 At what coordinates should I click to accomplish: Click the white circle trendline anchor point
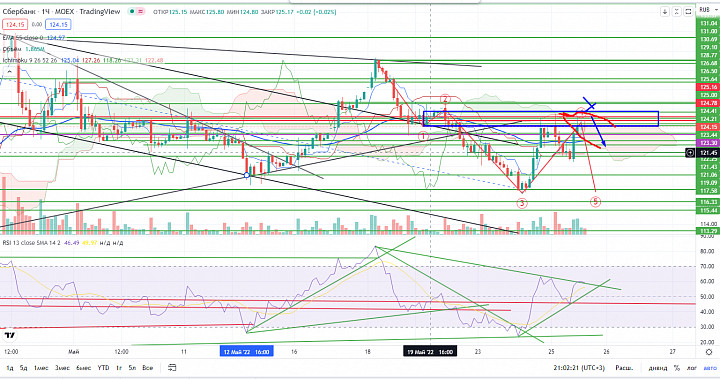[x=247, y=175]
